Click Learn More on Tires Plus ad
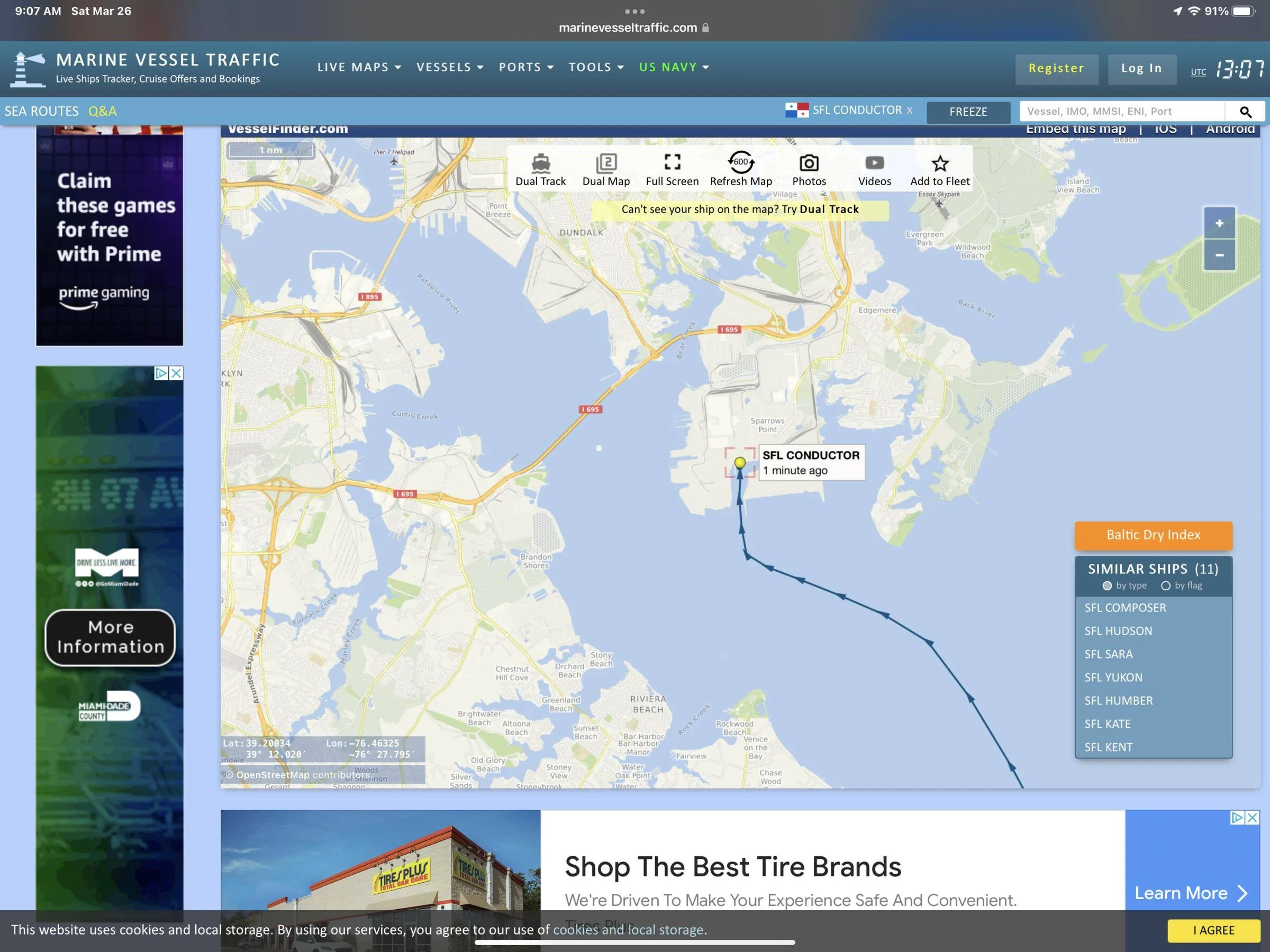 point(1191,893)
